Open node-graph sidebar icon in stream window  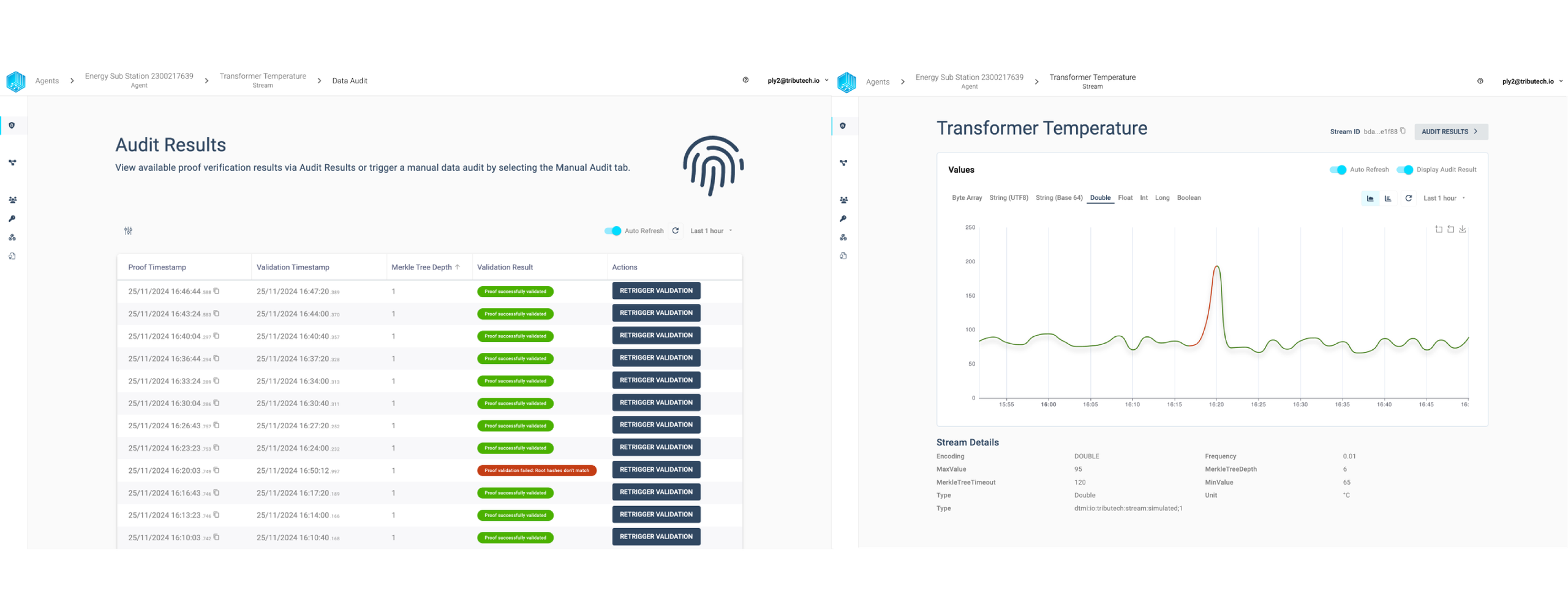click(843, 163)
